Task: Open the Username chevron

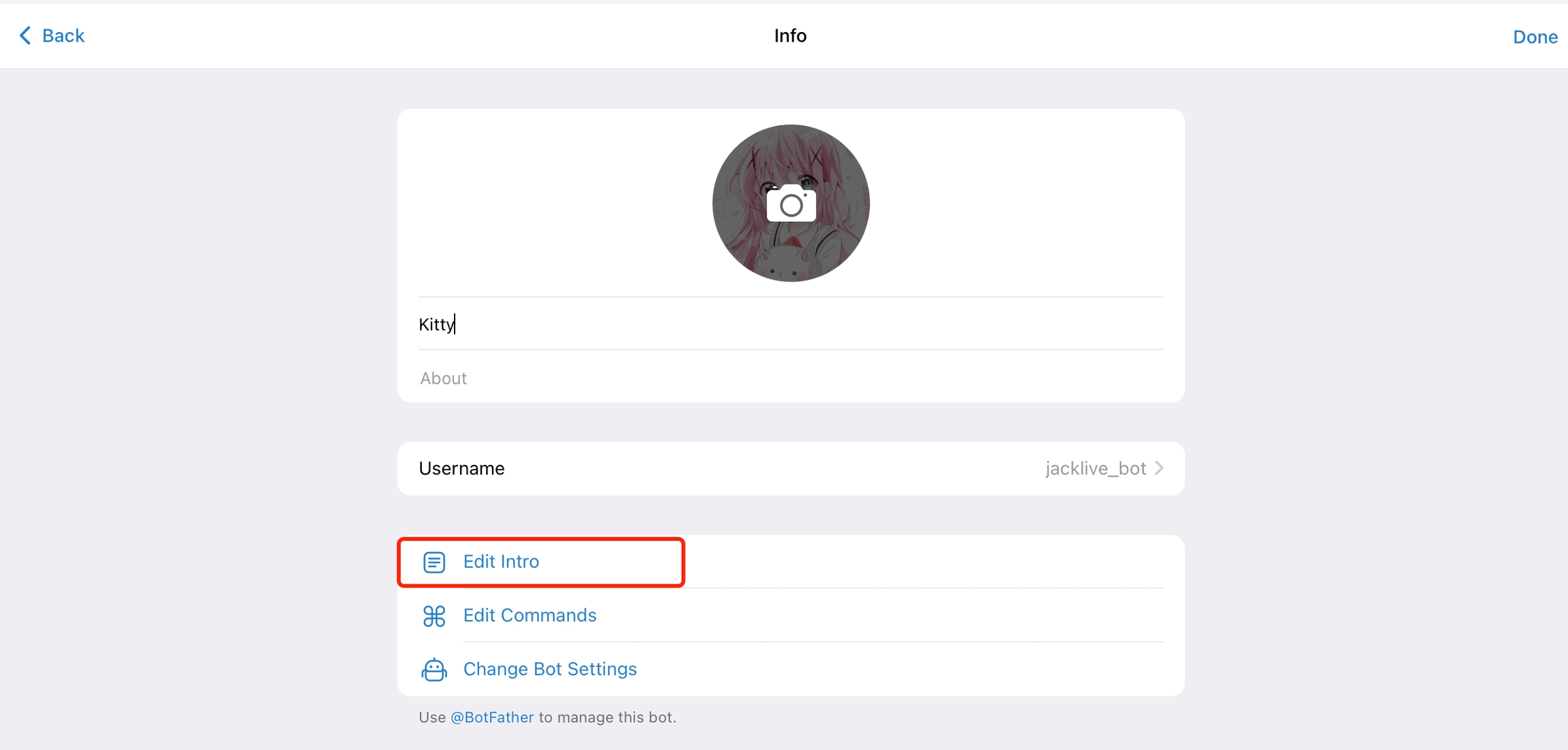Action: pos(1160,468)
